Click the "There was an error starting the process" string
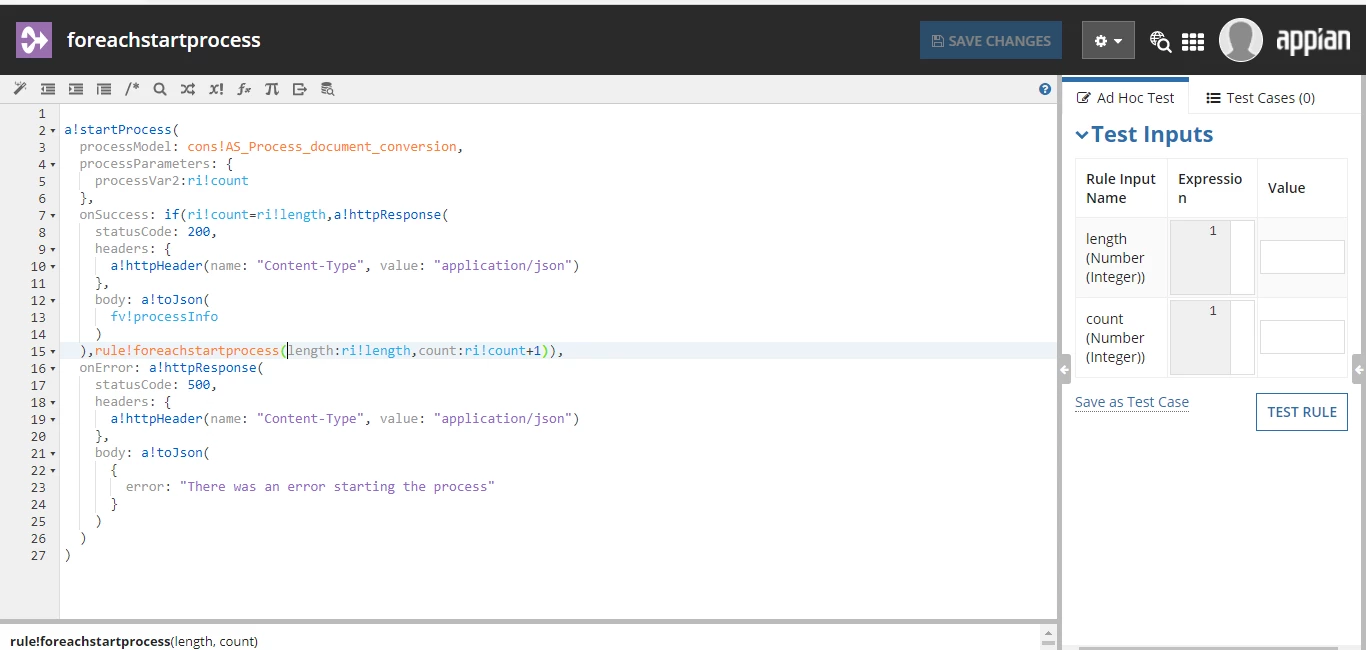Viewport: 1366px width, 650px height. click(337, 487)
